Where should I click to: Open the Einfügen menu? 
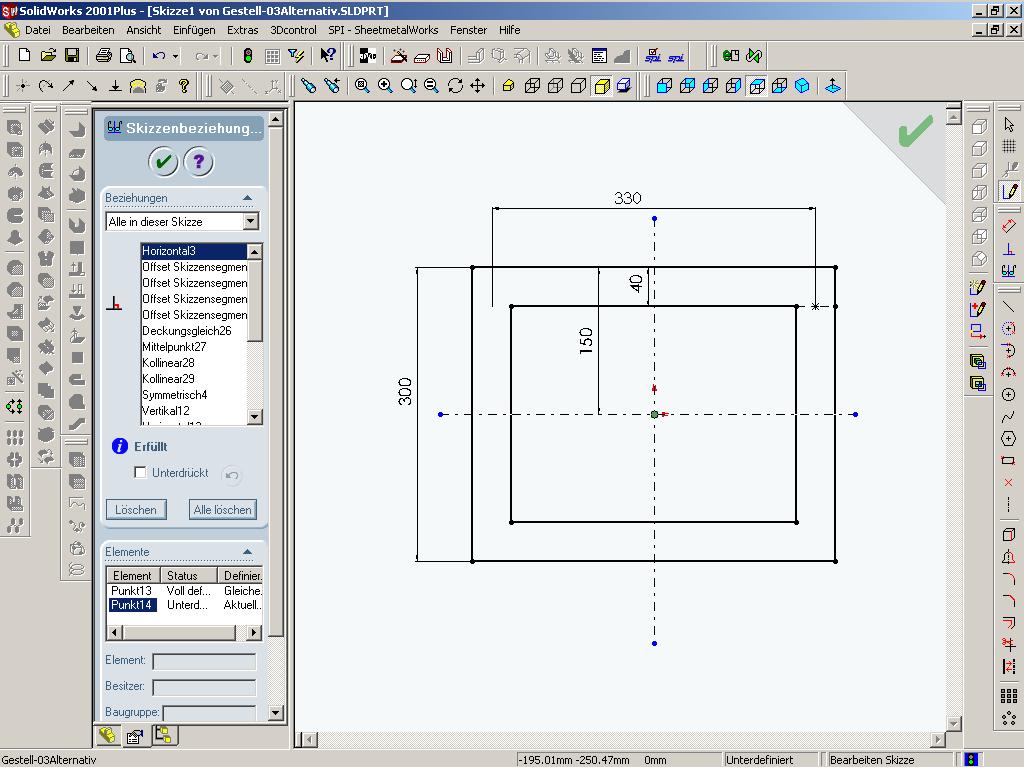click(x=193, y=30)
